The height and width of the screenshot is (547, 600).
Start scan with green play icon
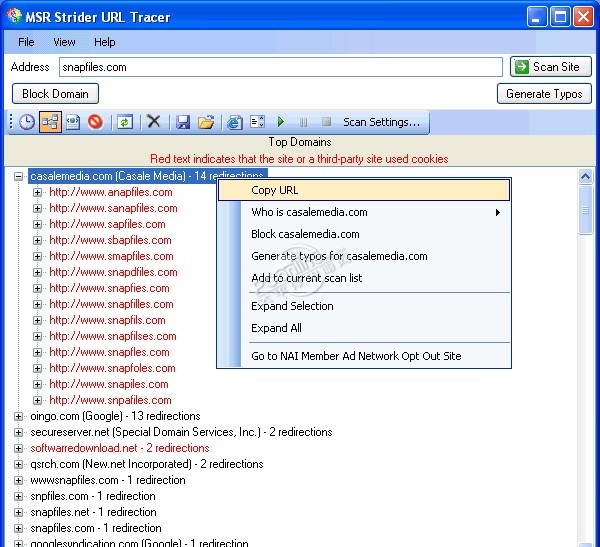pos(280,122)
